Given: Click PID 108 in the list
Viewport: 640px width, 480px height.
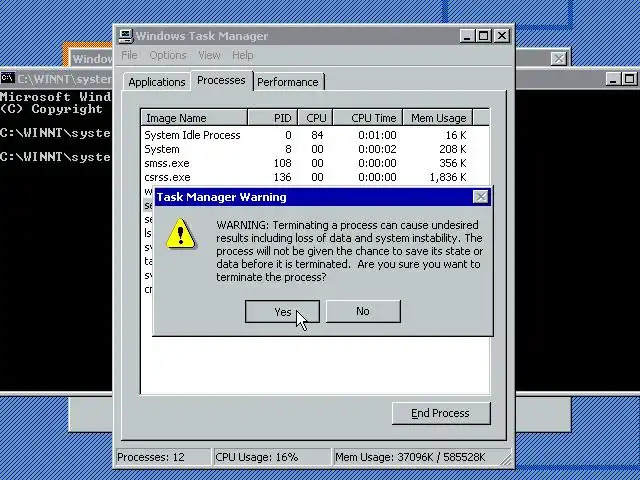Looking at the screenshot, I should point(282,163).
